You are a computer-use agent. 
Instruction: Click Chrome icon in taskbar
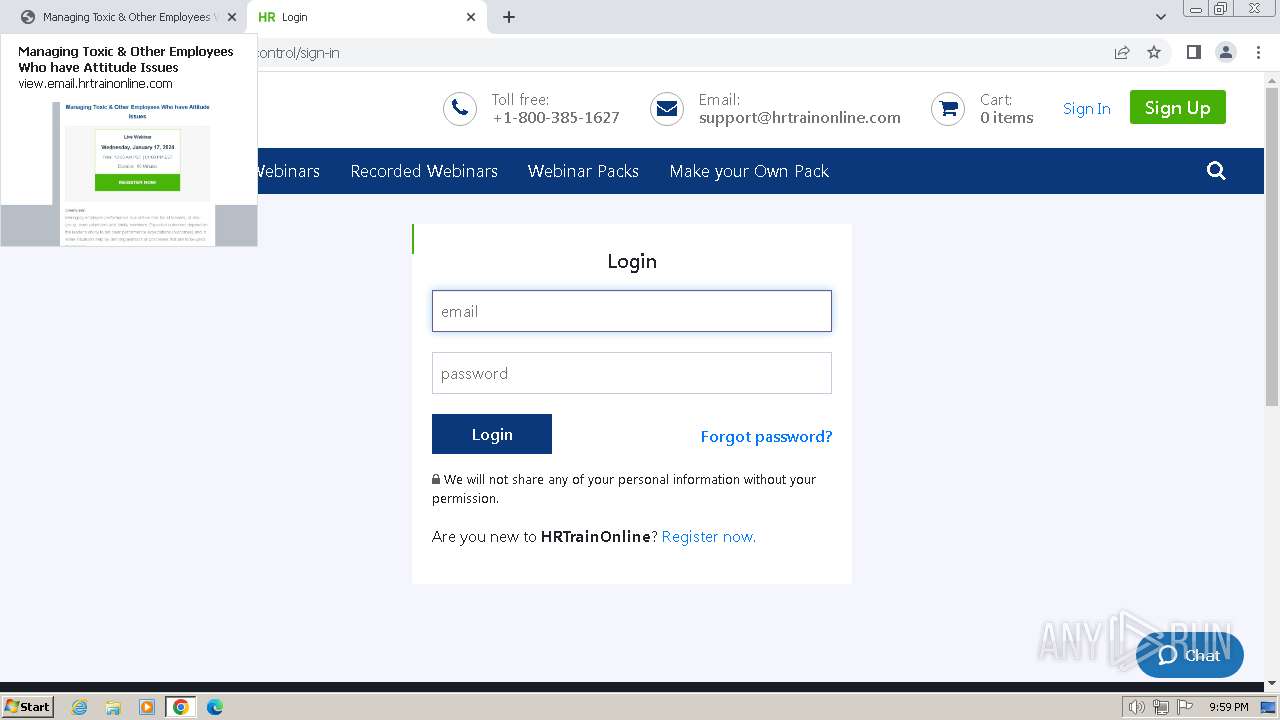point(181,707)
